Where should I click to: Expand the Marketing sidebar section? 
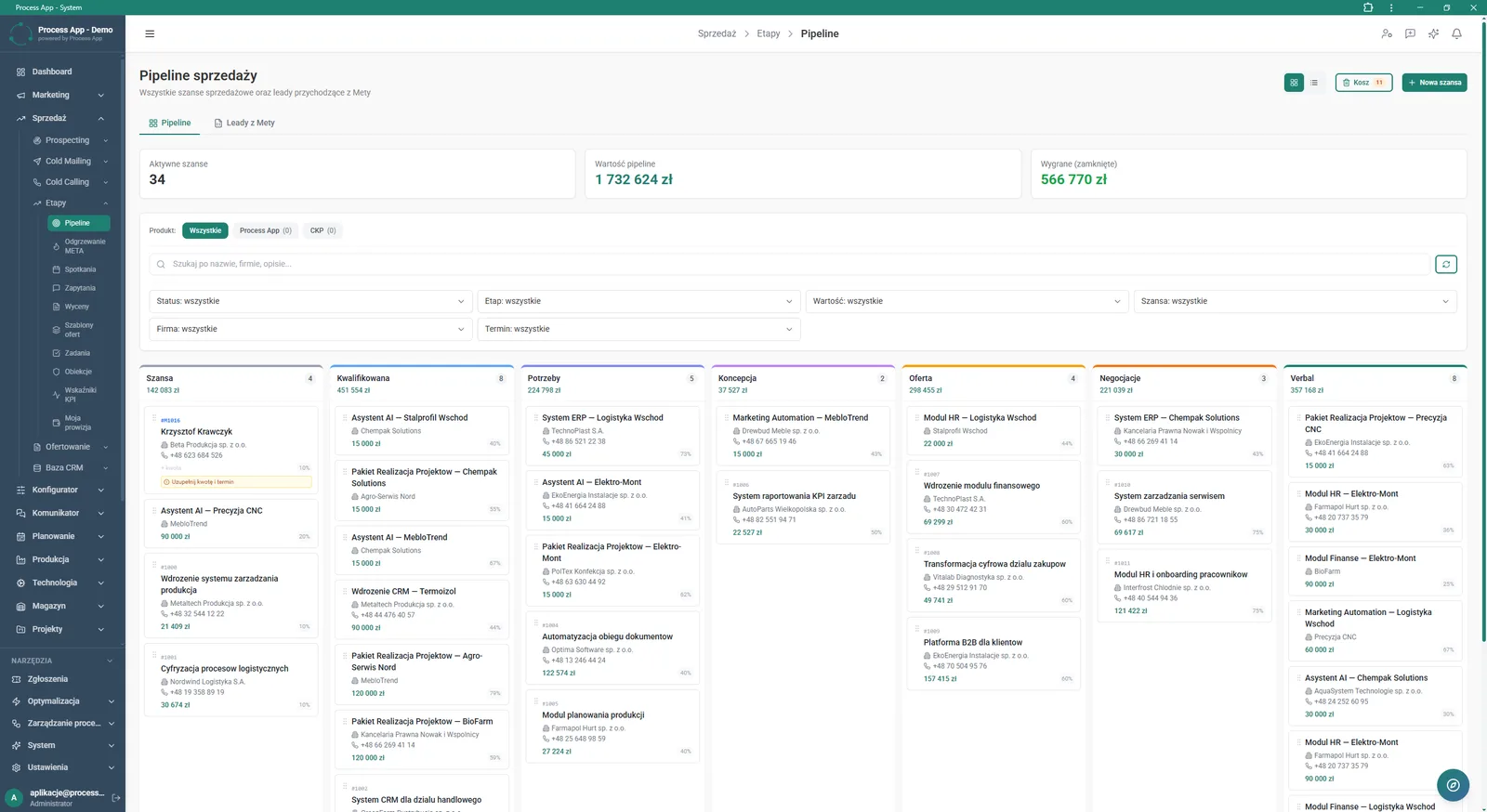(62, 95)
